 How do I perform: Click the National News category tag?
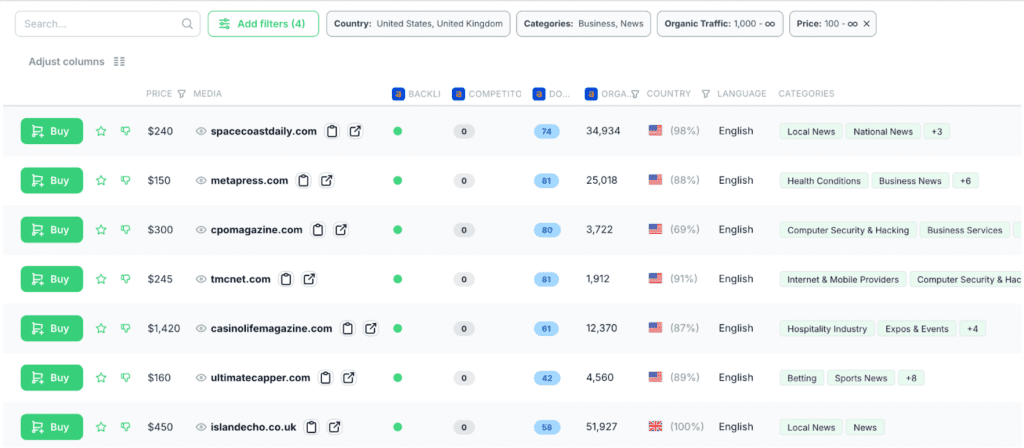coord(884,132)
